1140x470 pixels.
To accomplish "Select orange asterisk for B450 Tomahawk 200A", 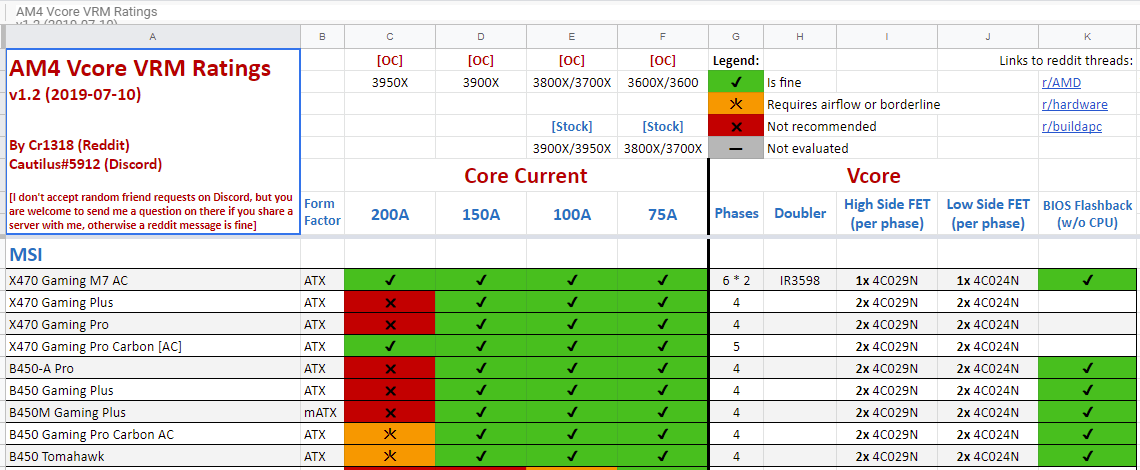I will coord(390,456).
